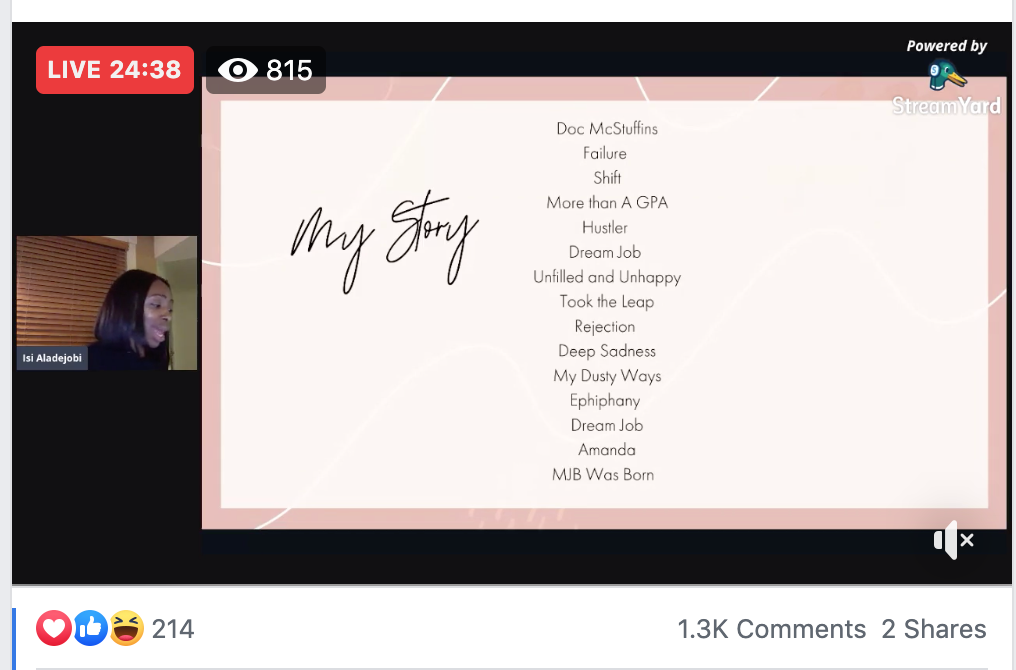1016x670 pixels.
Task: Click the Deep Sadness line
Action: tap(607, 351)
